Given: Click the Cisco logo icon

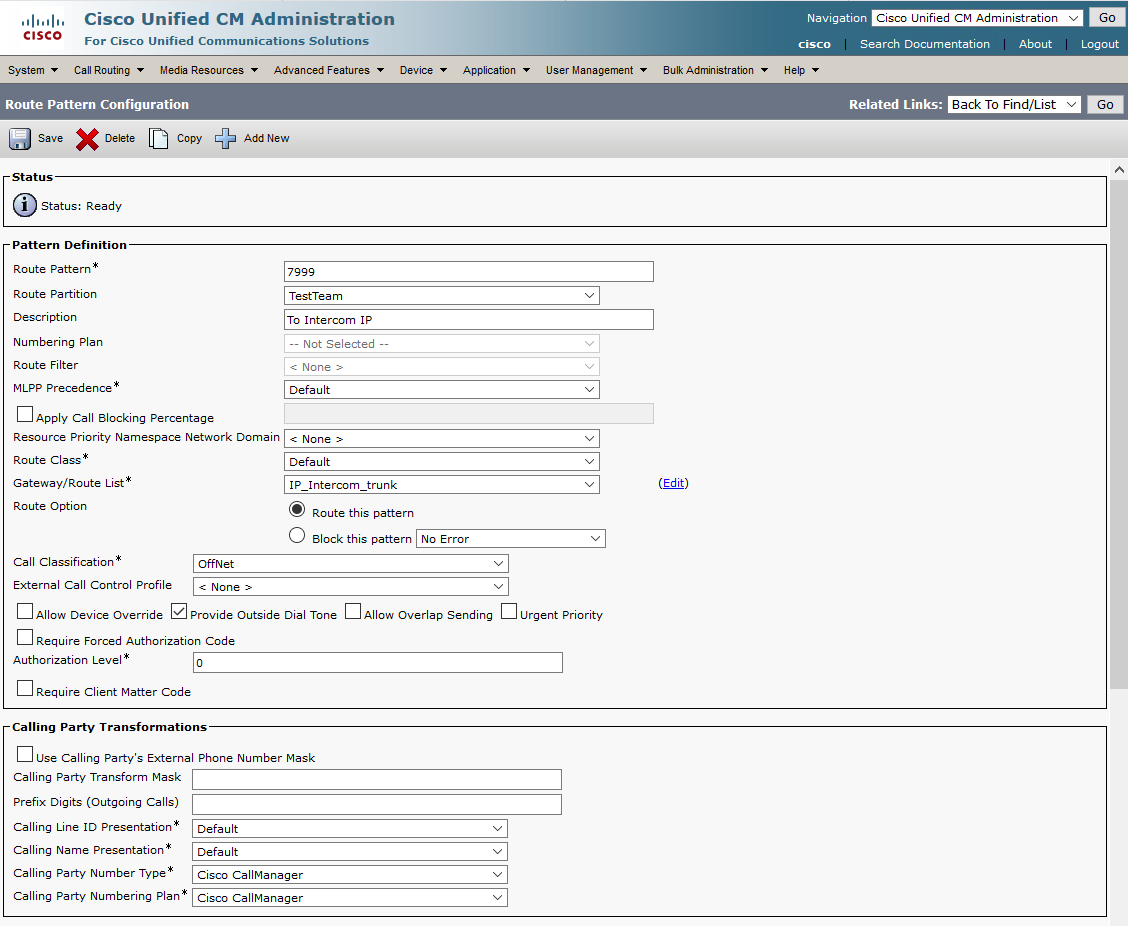Looking at the screenshot, I should [42, 29].
